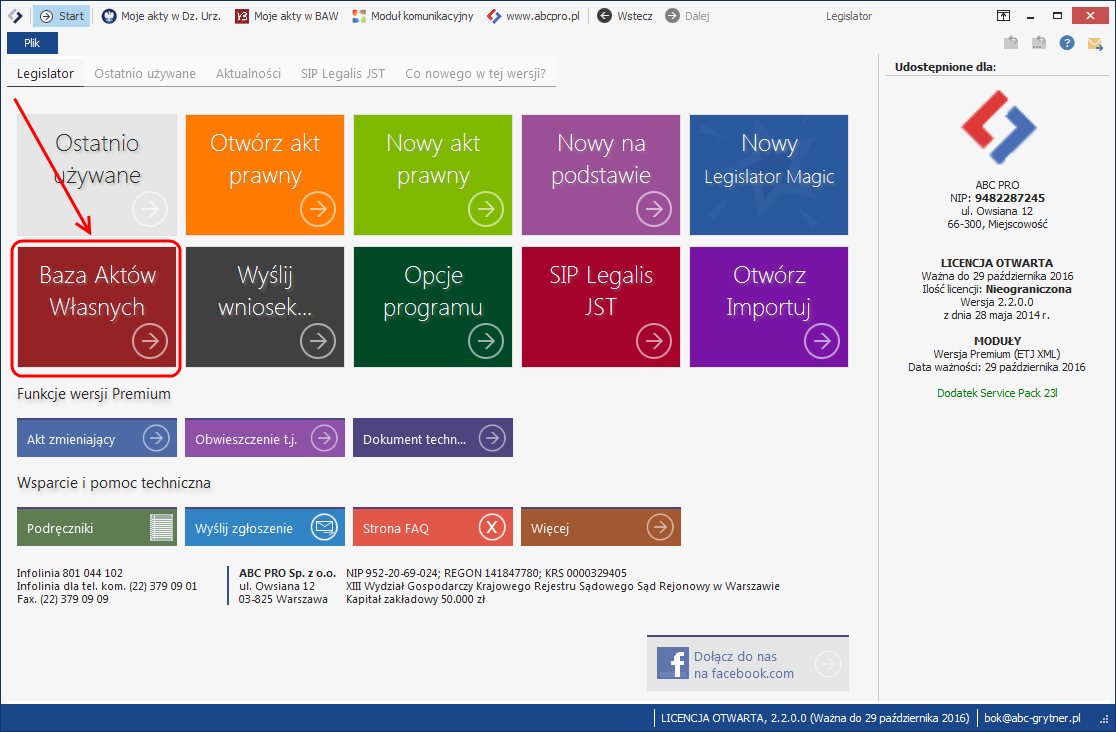Switch to the Ostatnio używane tab
Viewport: 1116px width, 732px height.
145,73
